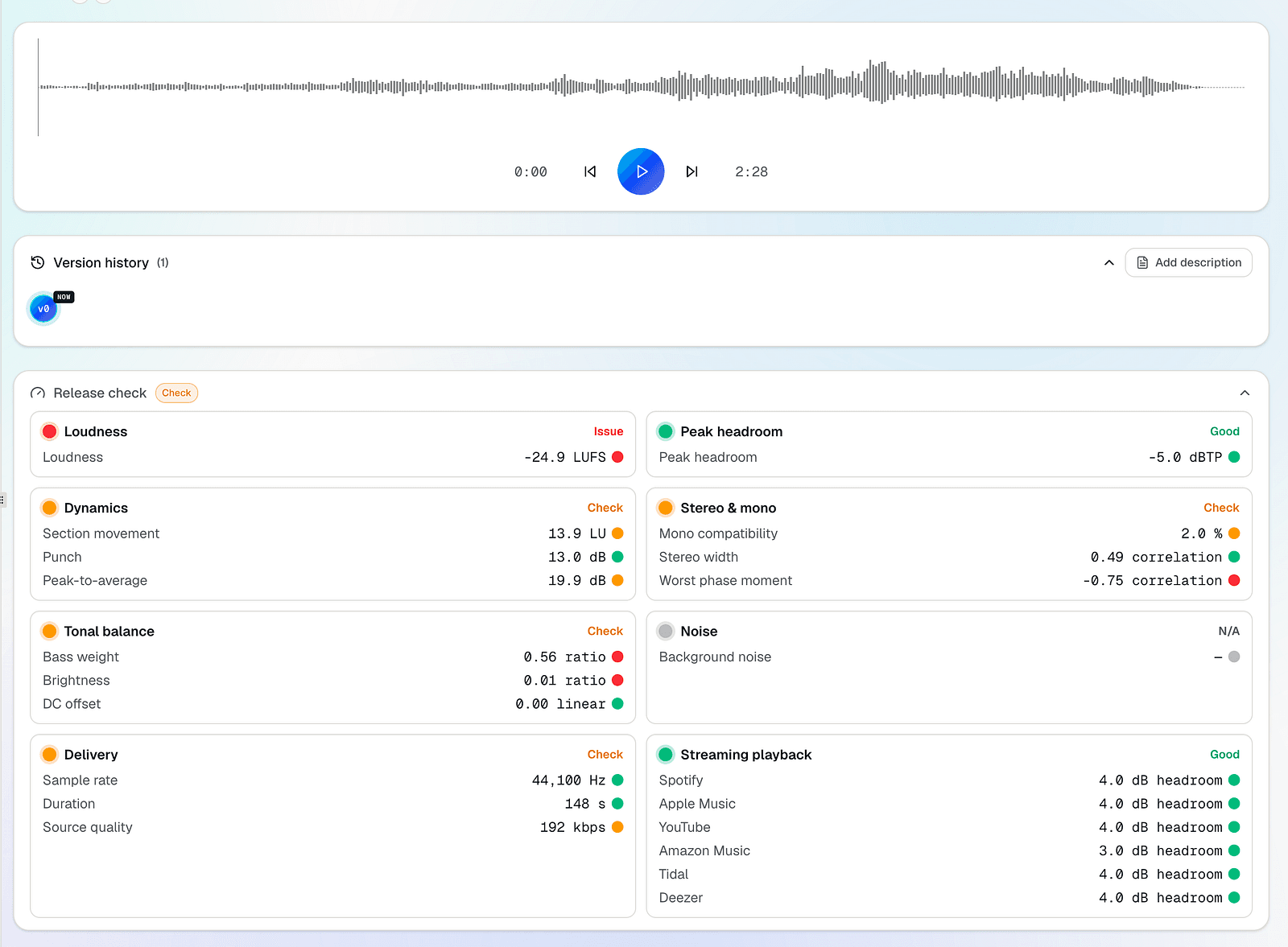1288x947 pixels.
Task: Click the Issue label on Loudness card
Action: point(609,431)
